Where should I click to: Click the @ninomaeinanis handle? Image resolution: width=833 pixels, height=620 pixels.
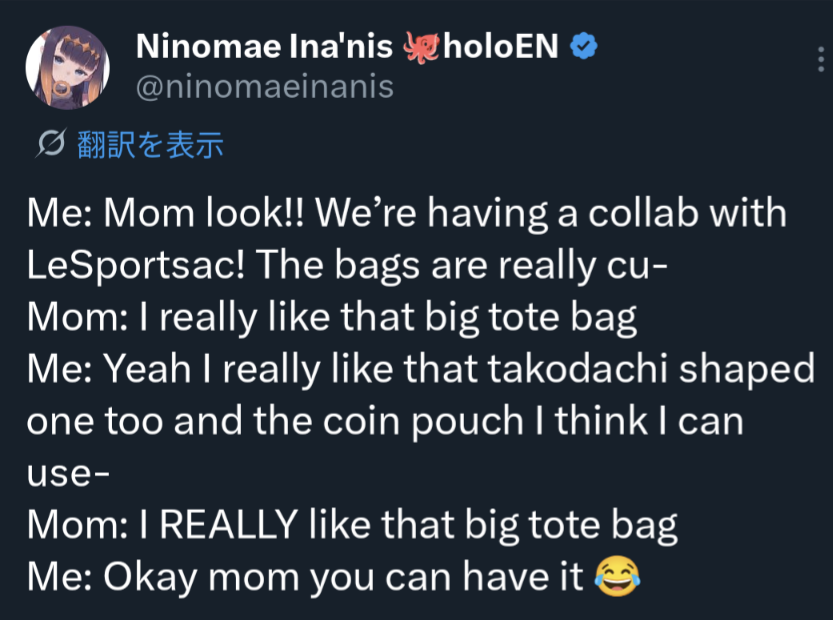pos(264,87)
